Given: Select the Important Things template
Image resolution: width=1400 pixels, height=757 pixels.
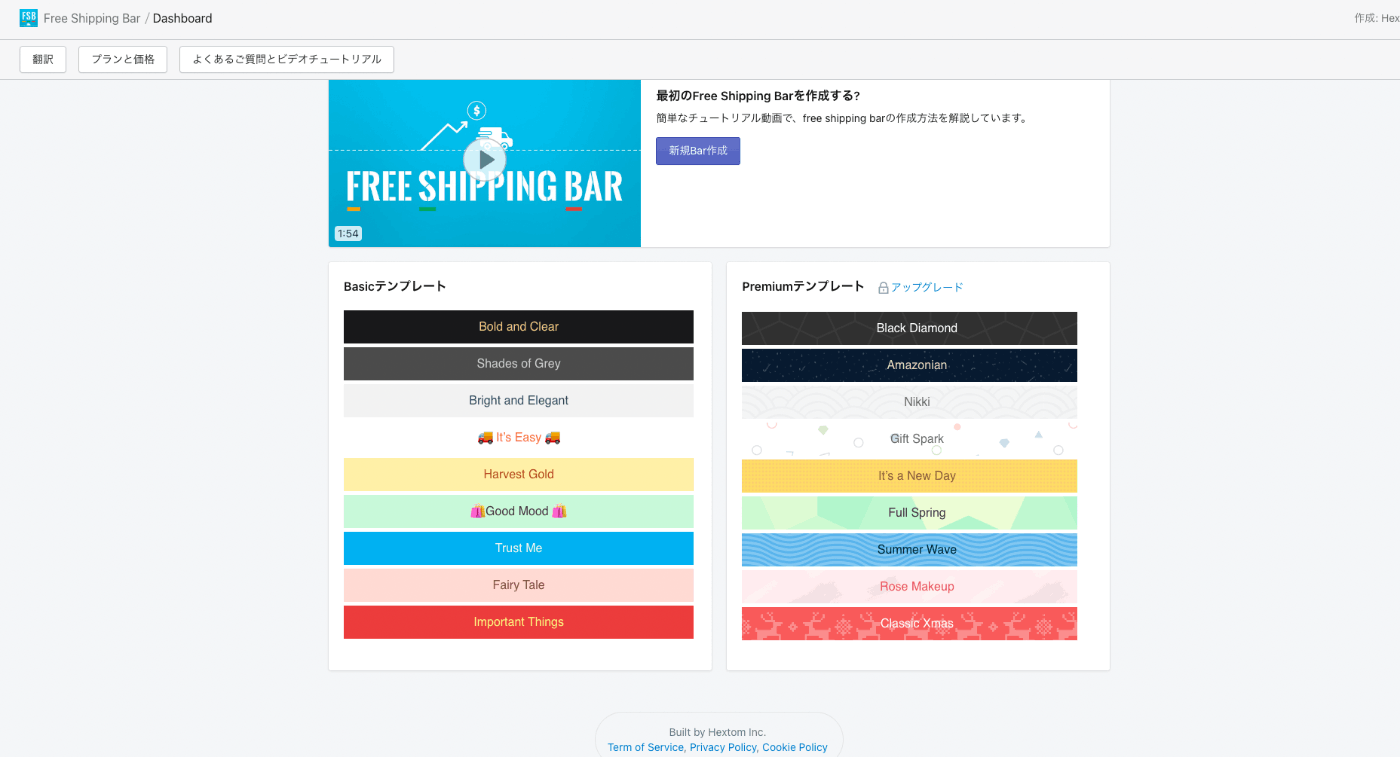Looking at the screenshot, I should (x=519, y=622).
